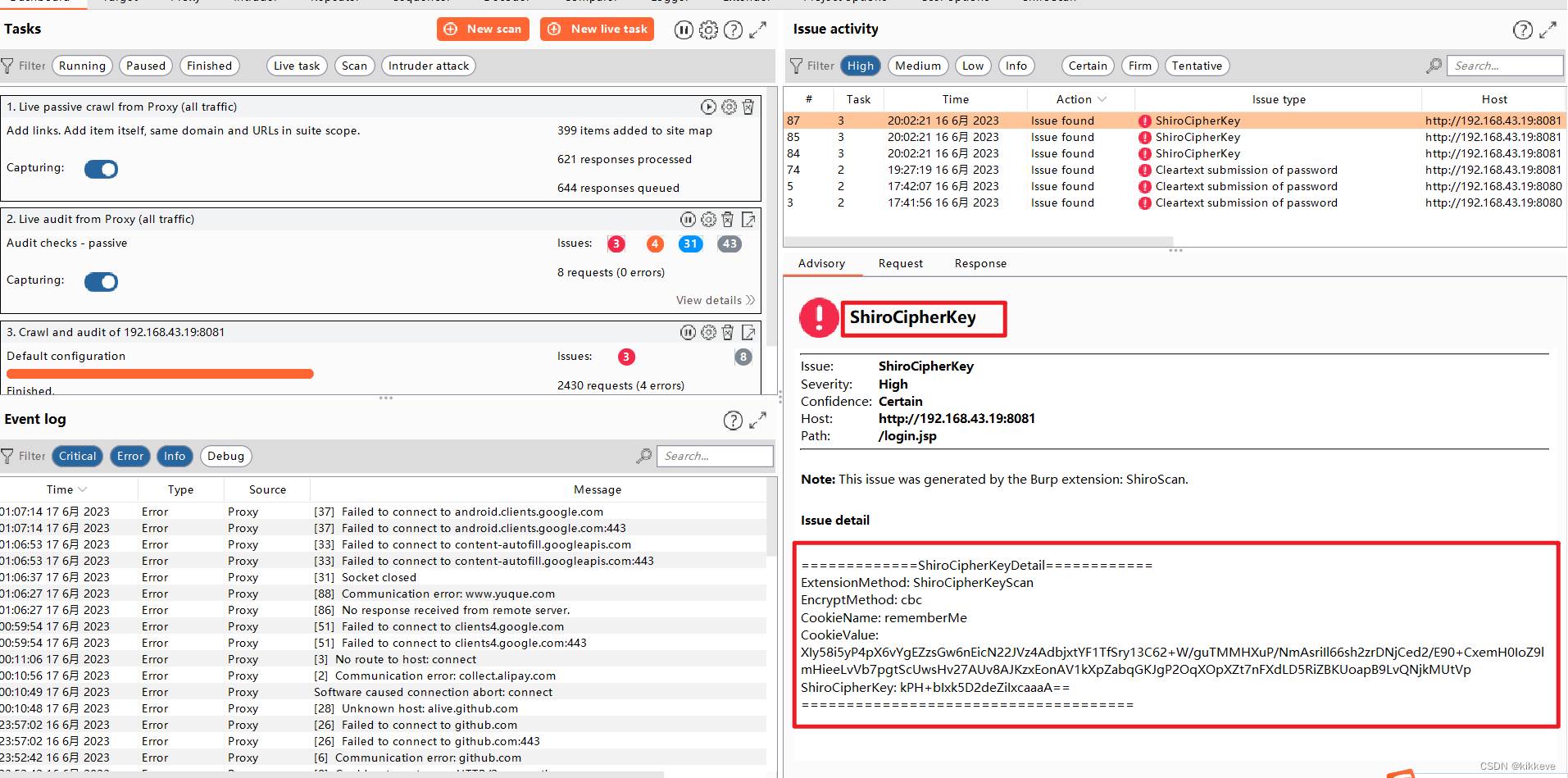Toggle the Low severity filter
Image resolution: width=1568 pixels, height=778 pixels.
pyautogui.click(x=973, y=66)
